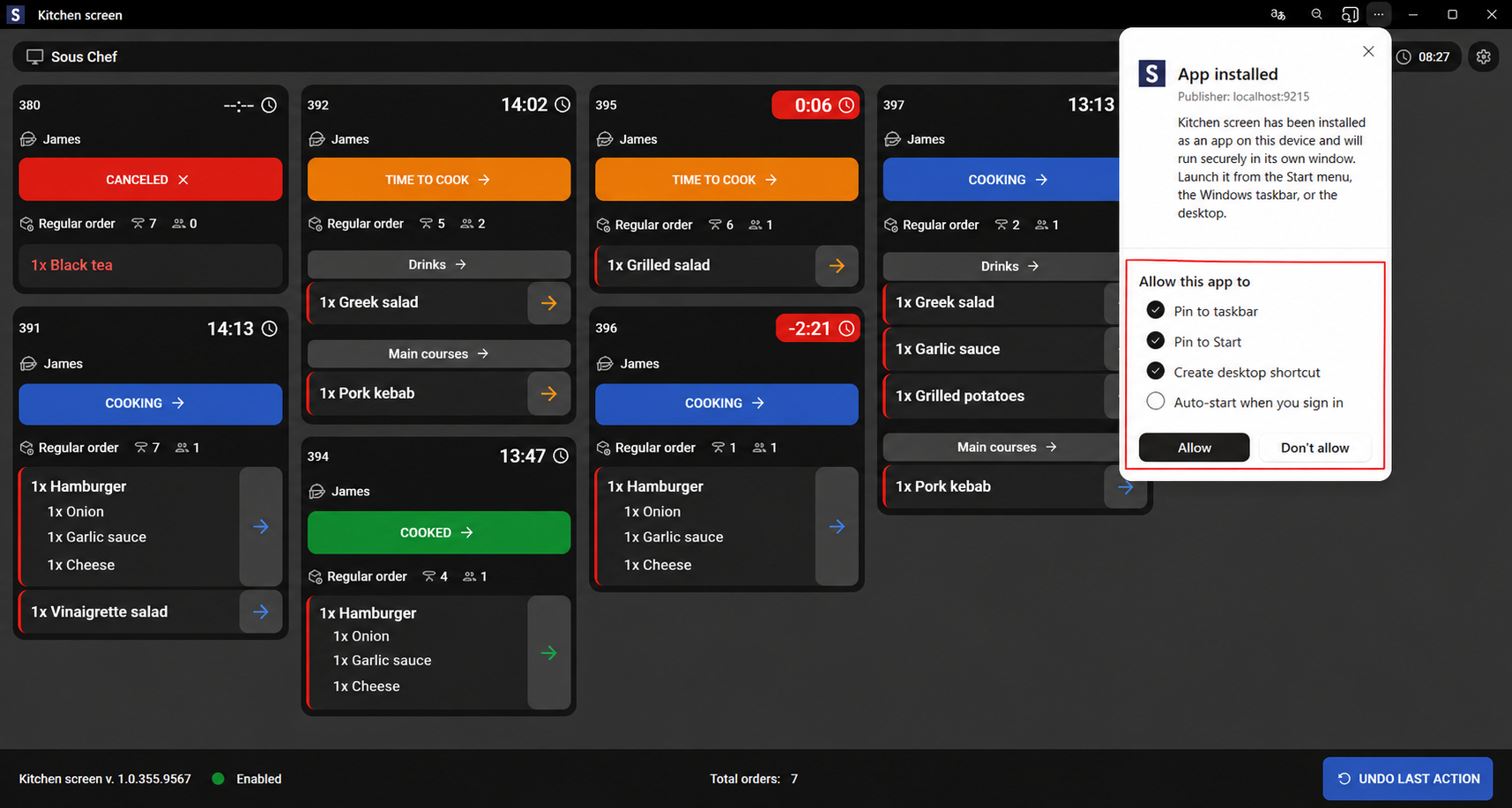This screenshot has width=1512, height=808.
Task: Click the Sous Chef monitor icon
Action: pyautogui.click(x=34, y=56)
